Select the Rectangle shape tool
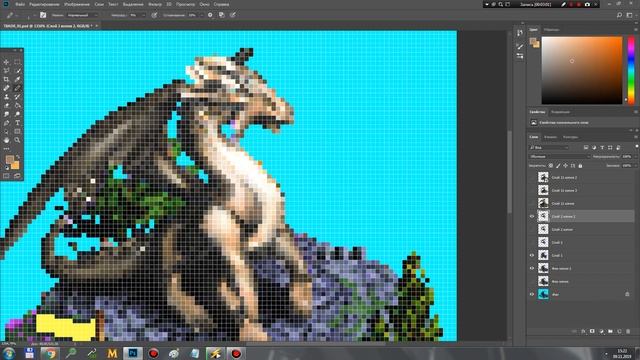Viewport: 640px width, 360px height. click(x=17, y=131)
